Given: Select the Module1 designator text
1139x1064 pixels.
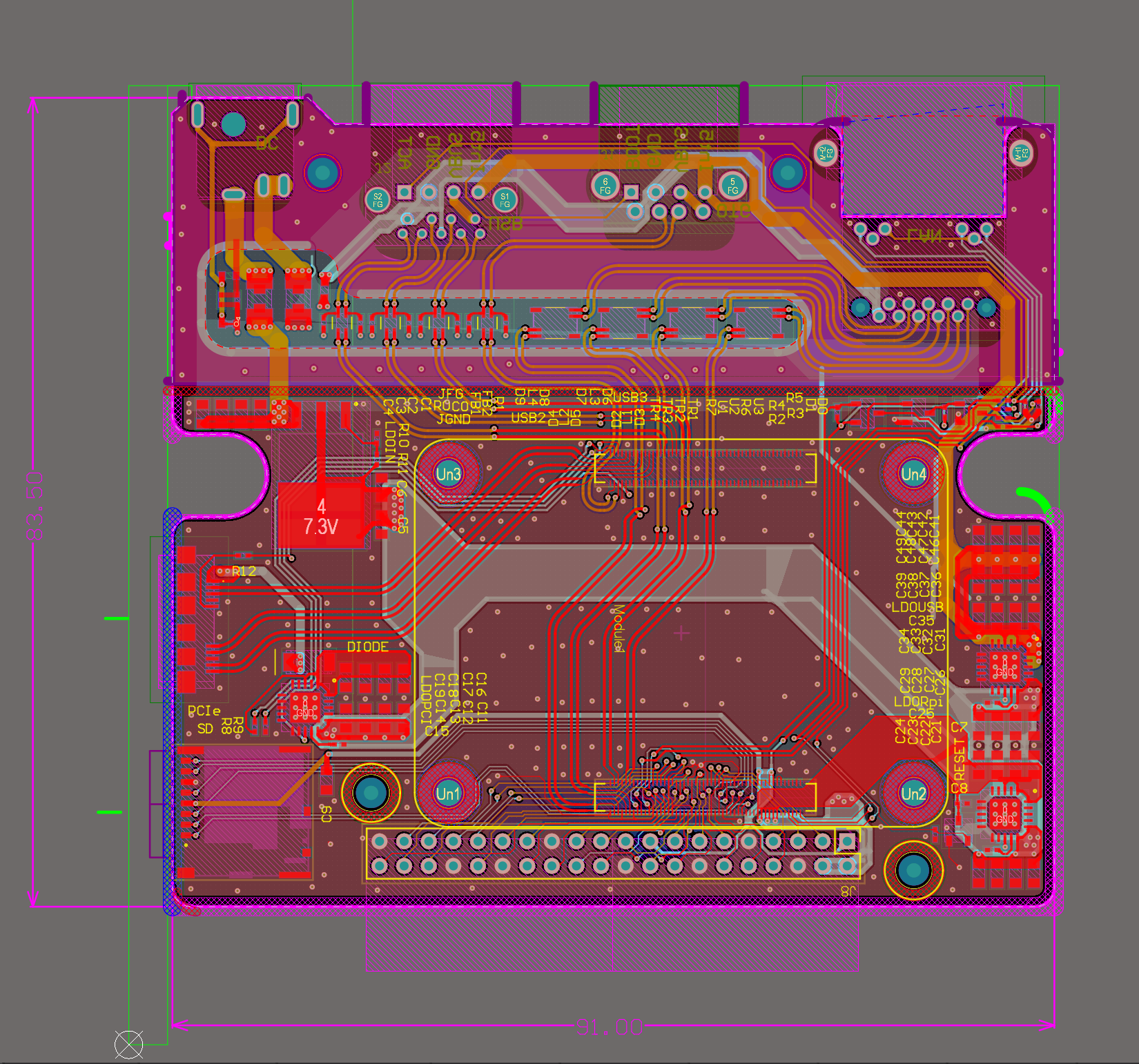Looking at the screenshot, I should [x=619, y=629].
